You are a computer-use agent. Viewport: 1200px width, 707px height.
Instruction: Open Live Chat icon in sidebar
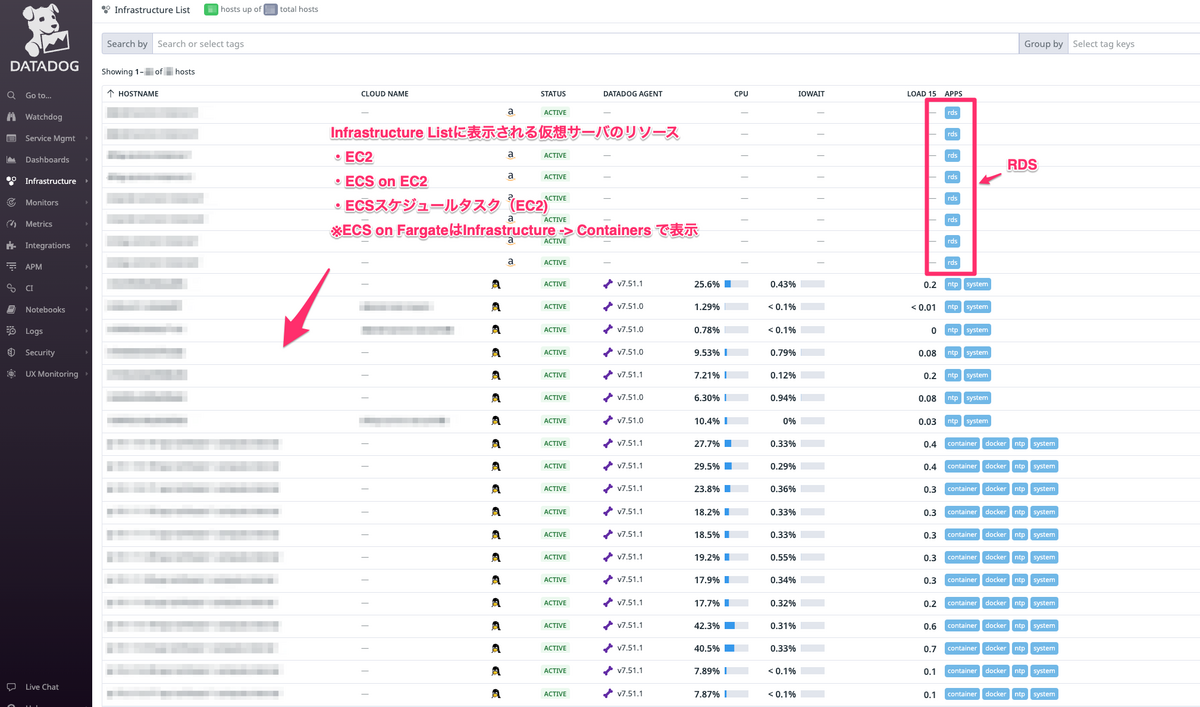coord(11,687)
